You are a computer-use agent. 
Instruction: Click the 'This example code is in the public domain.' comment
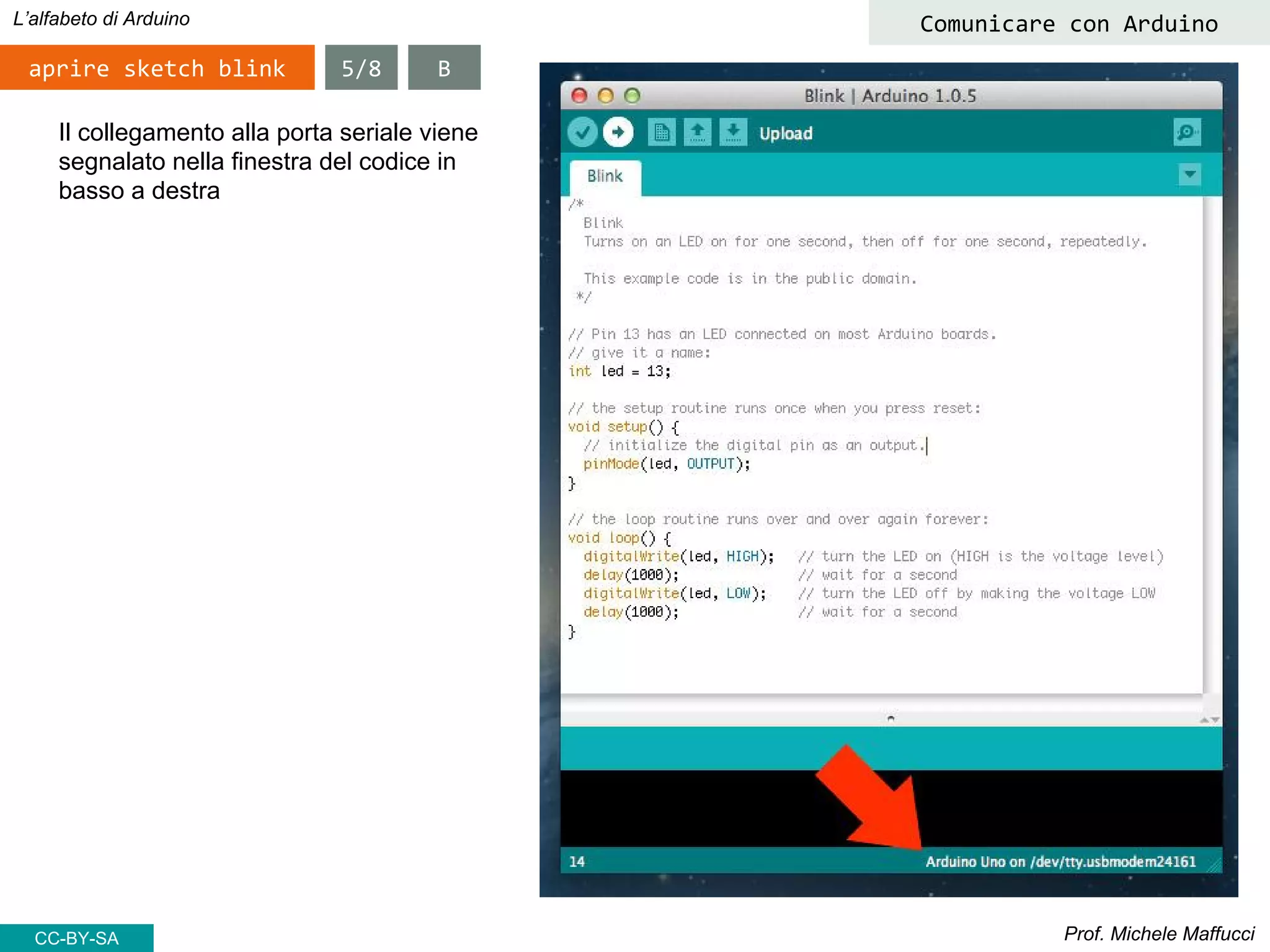tap(750, 279)
